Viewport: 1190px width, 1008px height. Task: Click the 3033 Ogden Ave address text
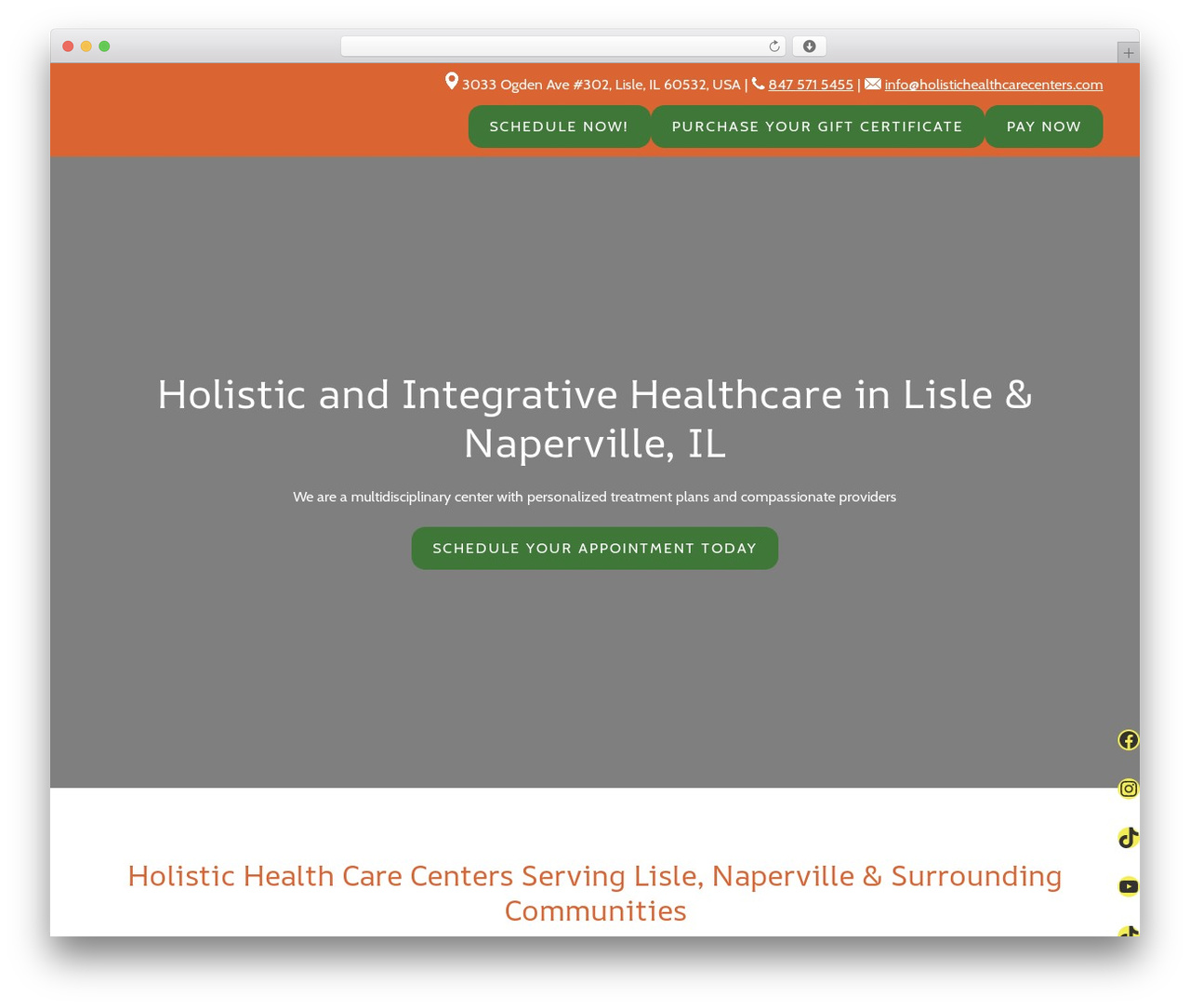[x=602, y=85]
